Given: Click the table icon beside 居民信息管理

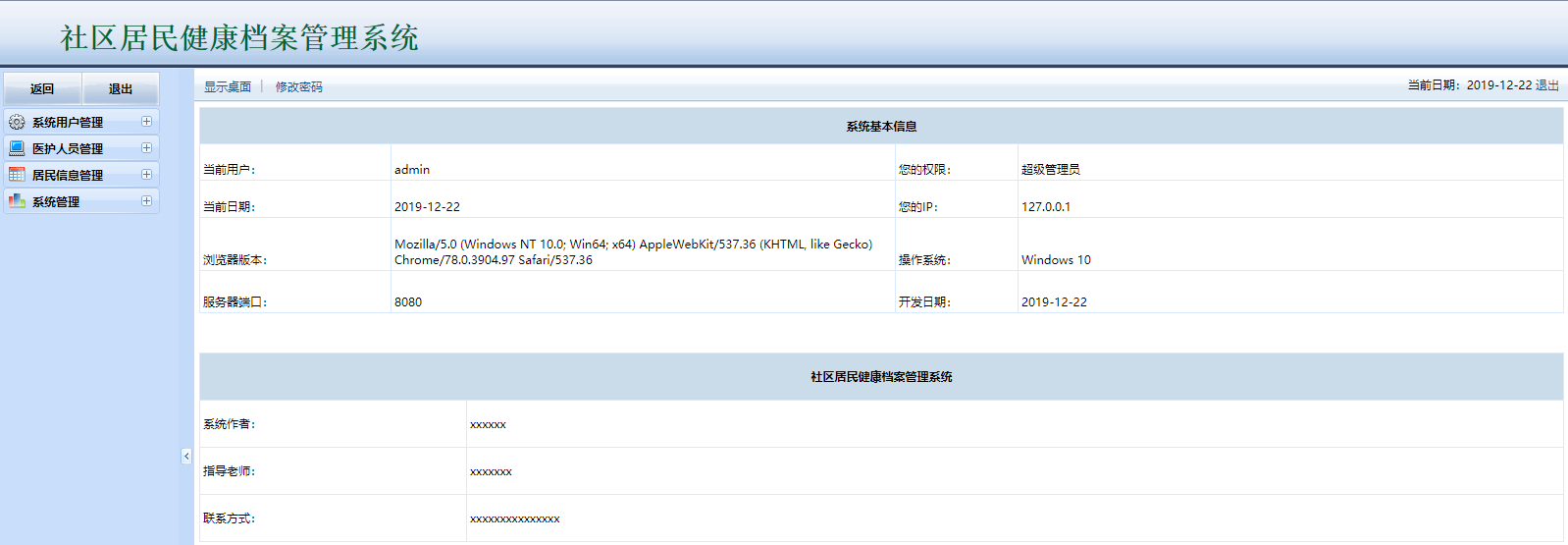Looking at the screenshot, I should 17,175.
